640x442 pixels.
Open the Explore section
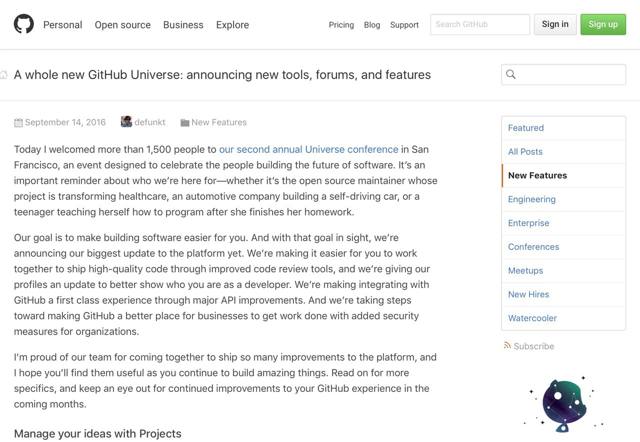[233, 25]
